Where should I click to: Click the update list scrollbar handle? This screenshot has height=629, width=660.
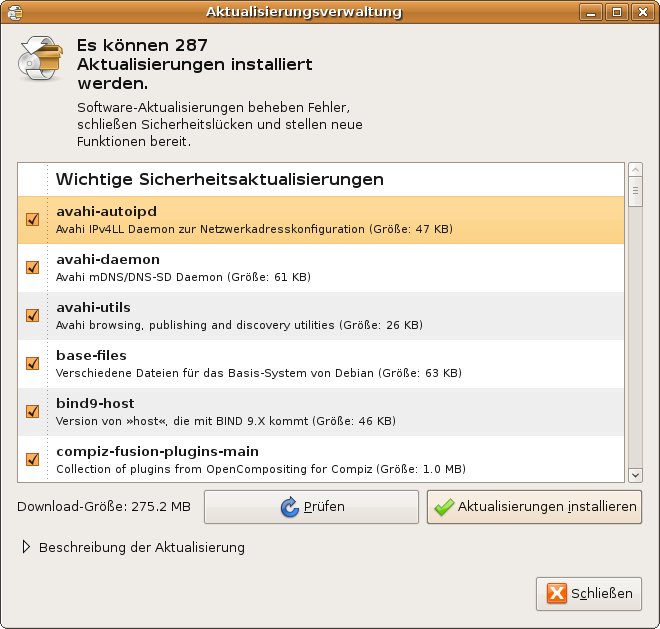(634, 190)
